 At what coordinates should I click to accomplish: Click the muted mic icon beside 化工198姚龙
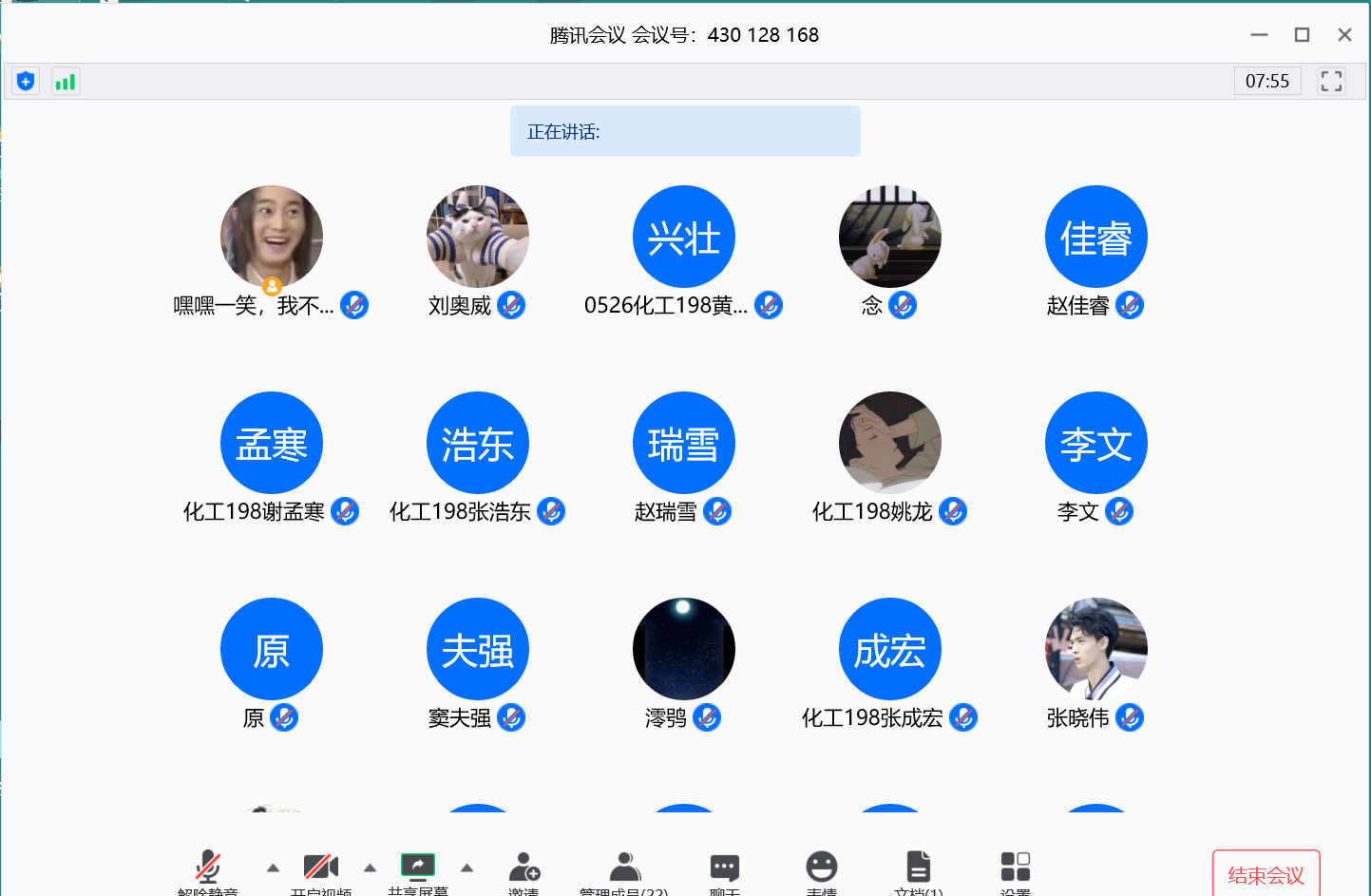pyautogui.click(x=953, y=511)
